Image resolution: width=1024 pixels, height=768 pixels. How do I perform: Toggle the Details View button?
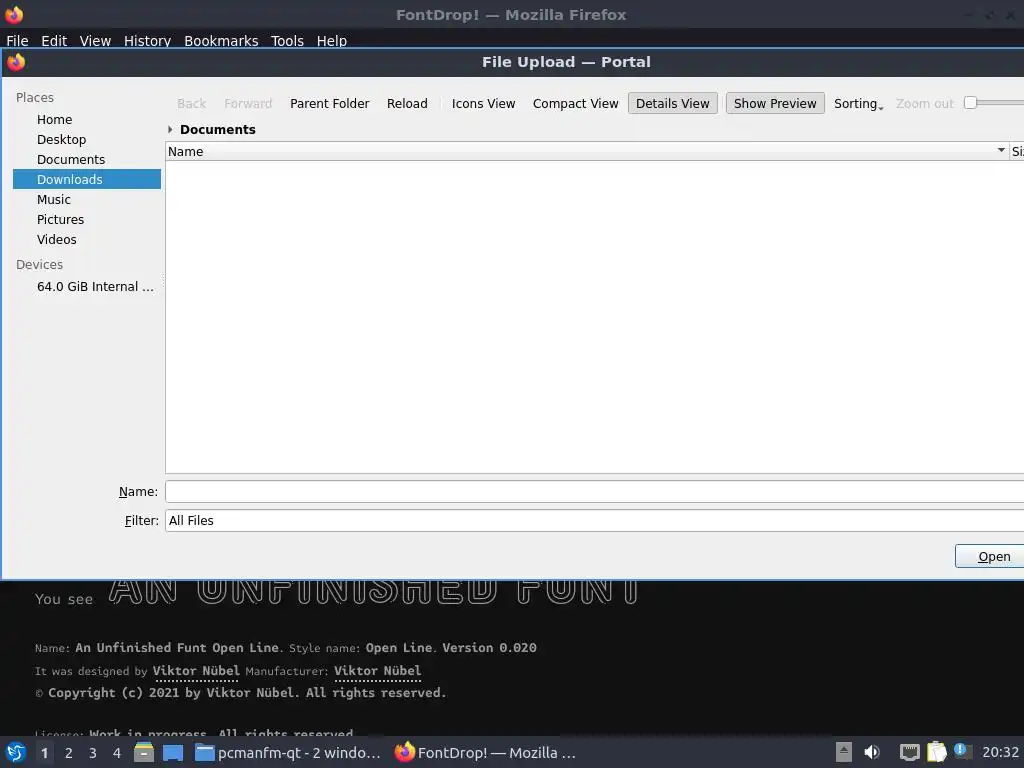click(x=673, y=103)
